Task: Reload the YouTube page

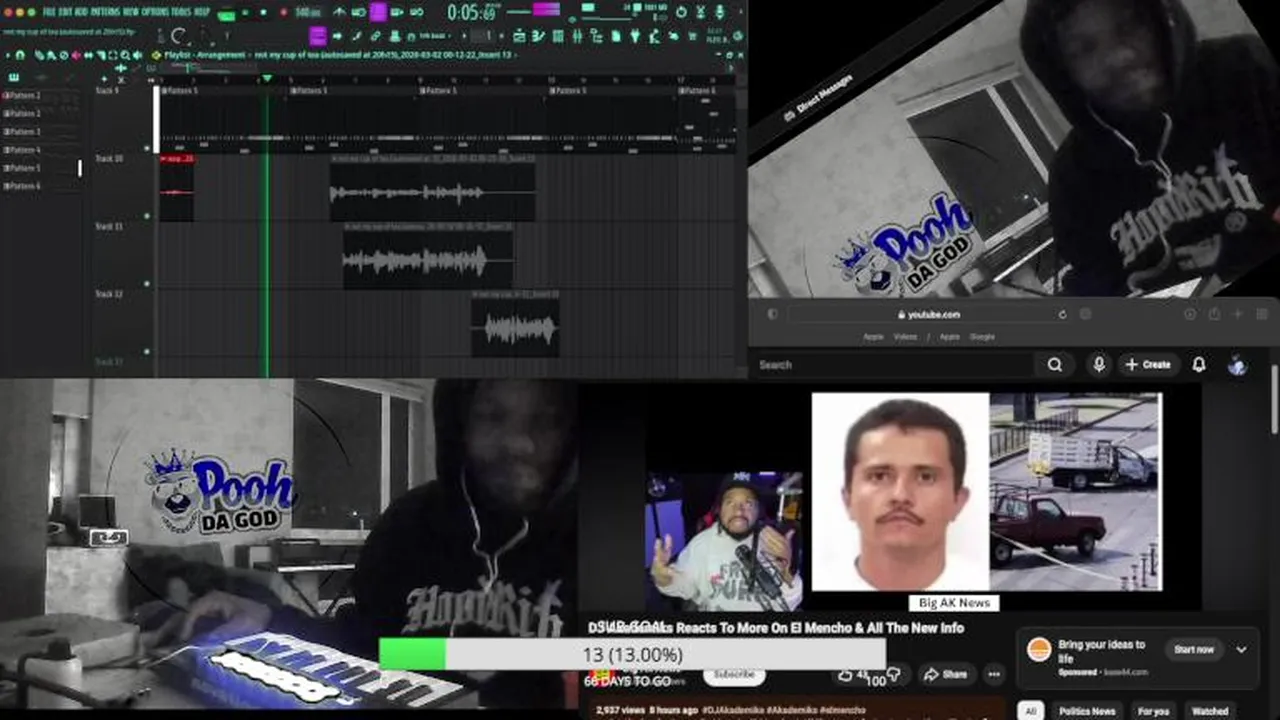Action: coord(1062,314)
